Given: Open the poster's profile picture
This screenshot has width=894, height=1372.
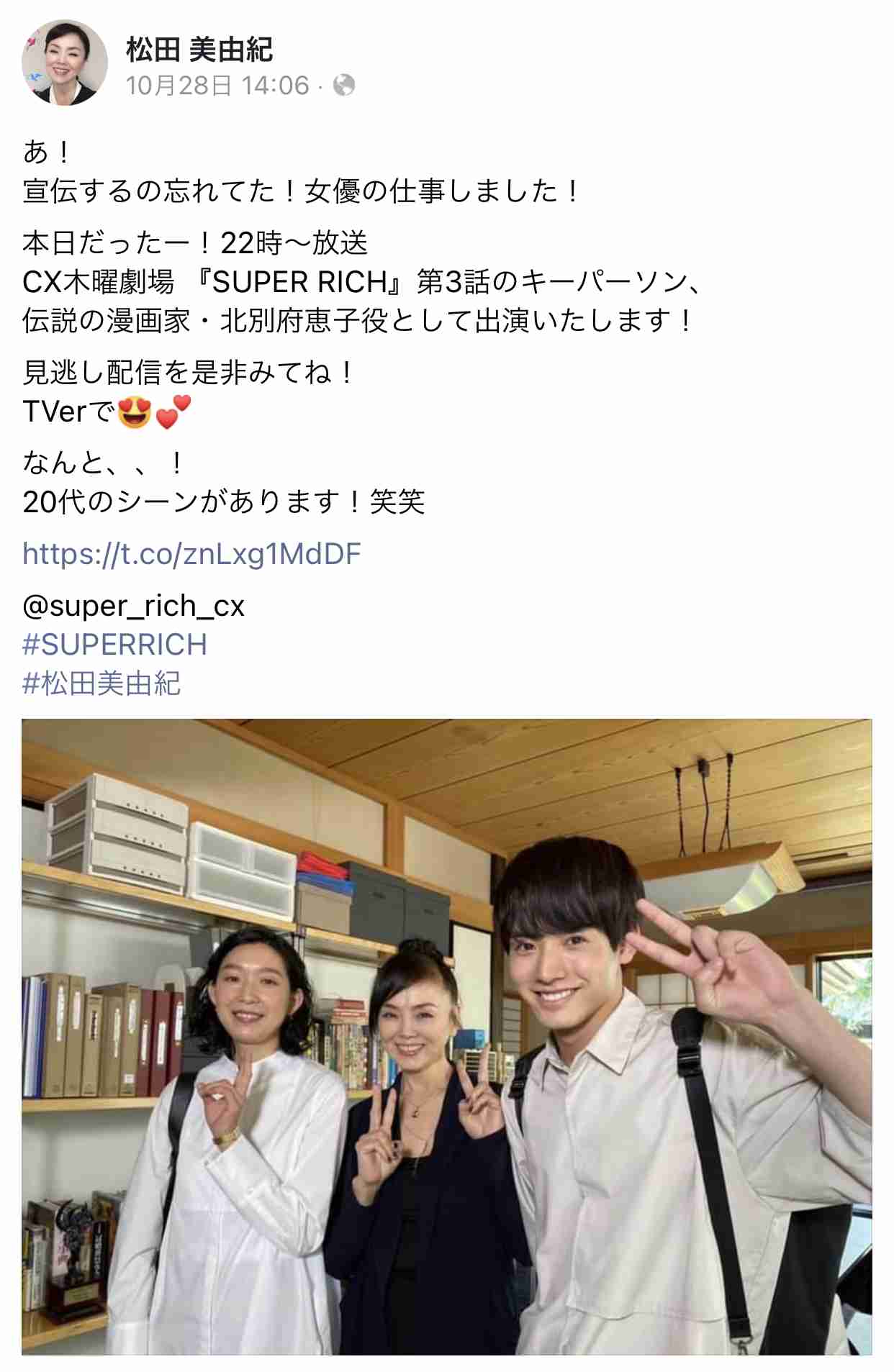Looking at the screenshot, I should pyautogui.click(x=65, y=63).
